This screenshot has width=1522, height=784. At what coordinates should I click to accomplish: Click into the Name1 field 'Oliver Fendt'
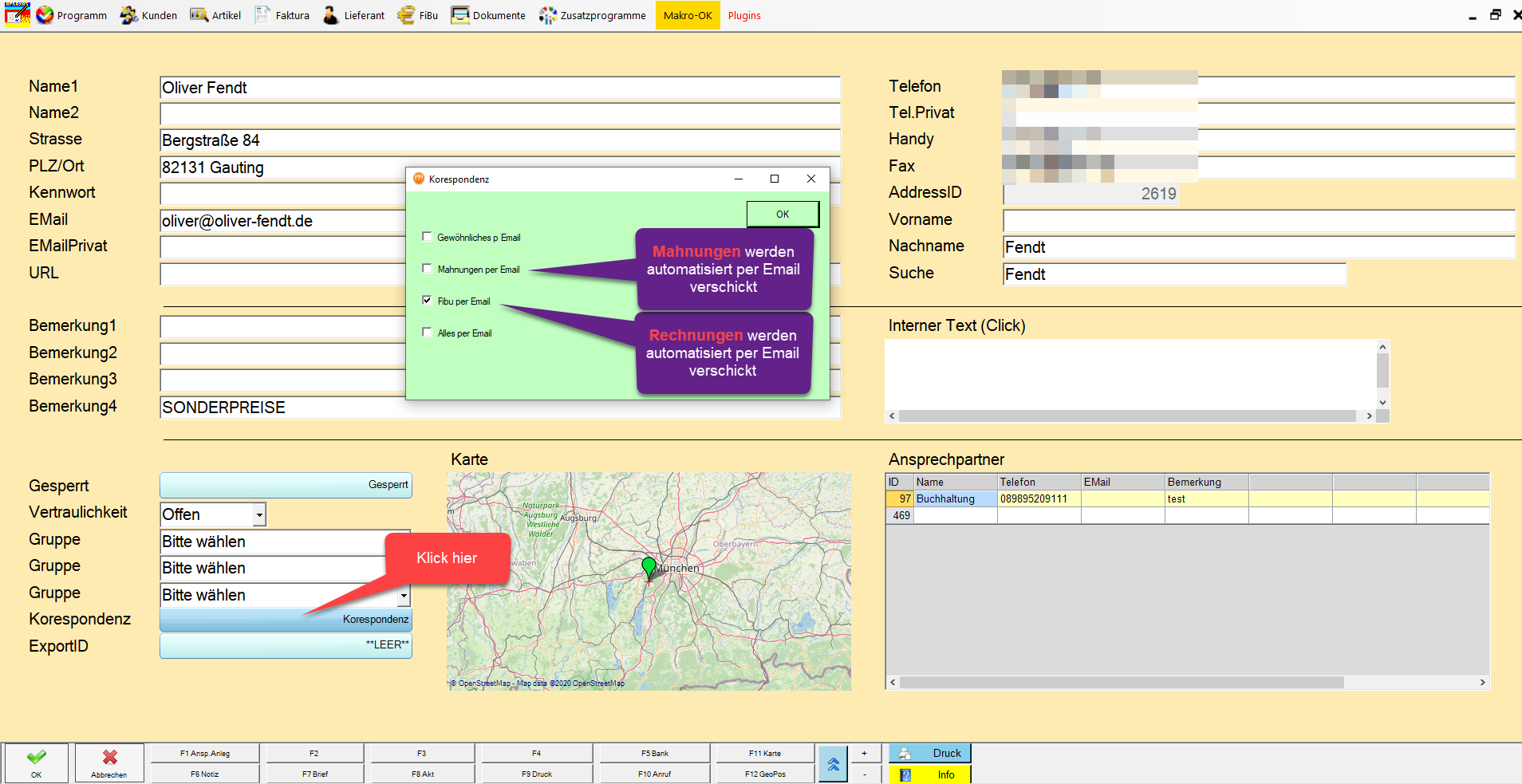500,88
